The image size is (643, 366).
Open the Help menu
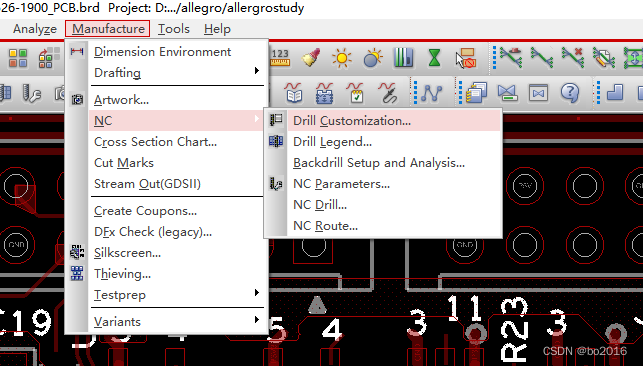click(x=217, y=29)
